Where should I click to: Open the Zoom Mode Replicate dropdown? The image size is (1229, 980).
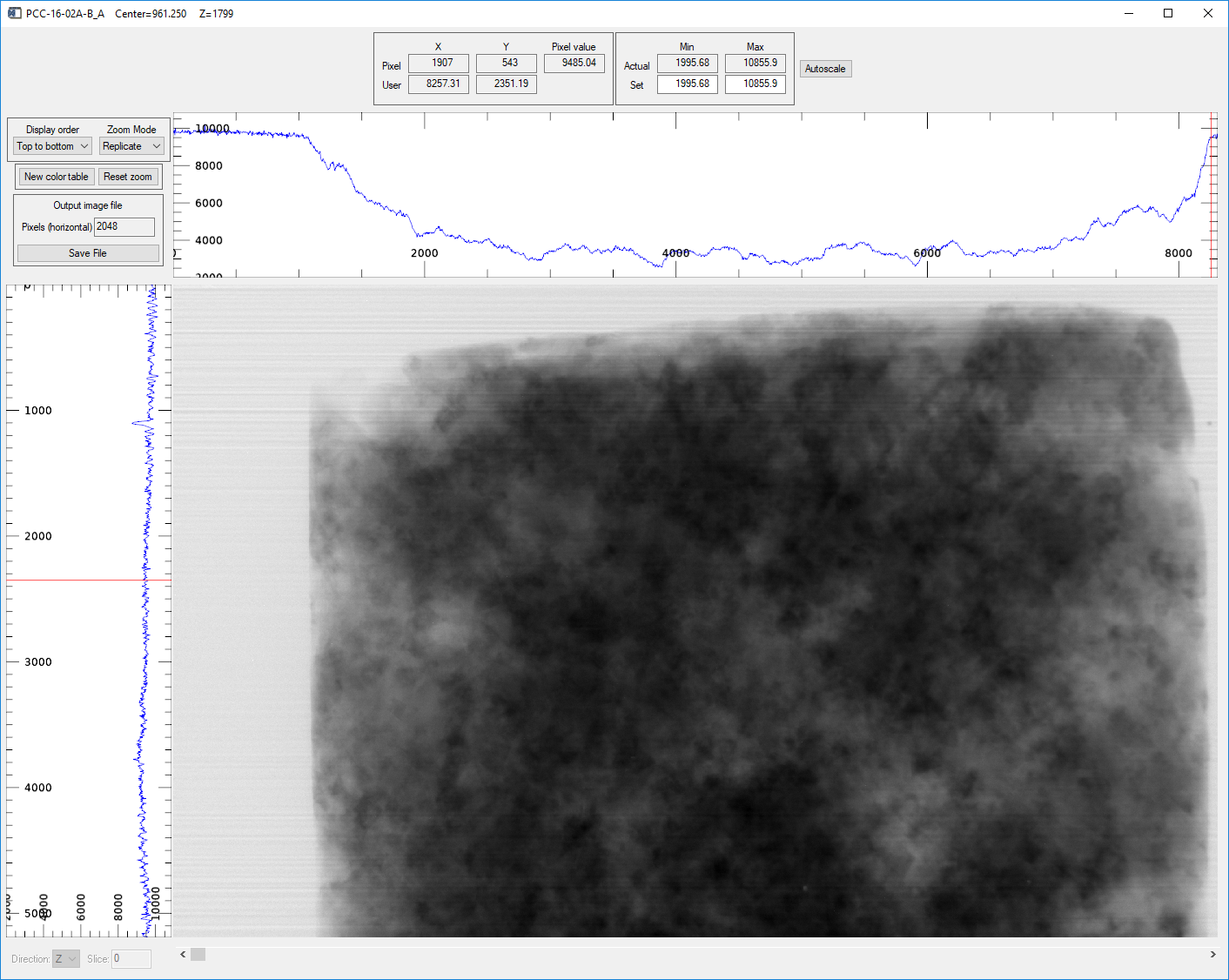click(x=131, y=146)
